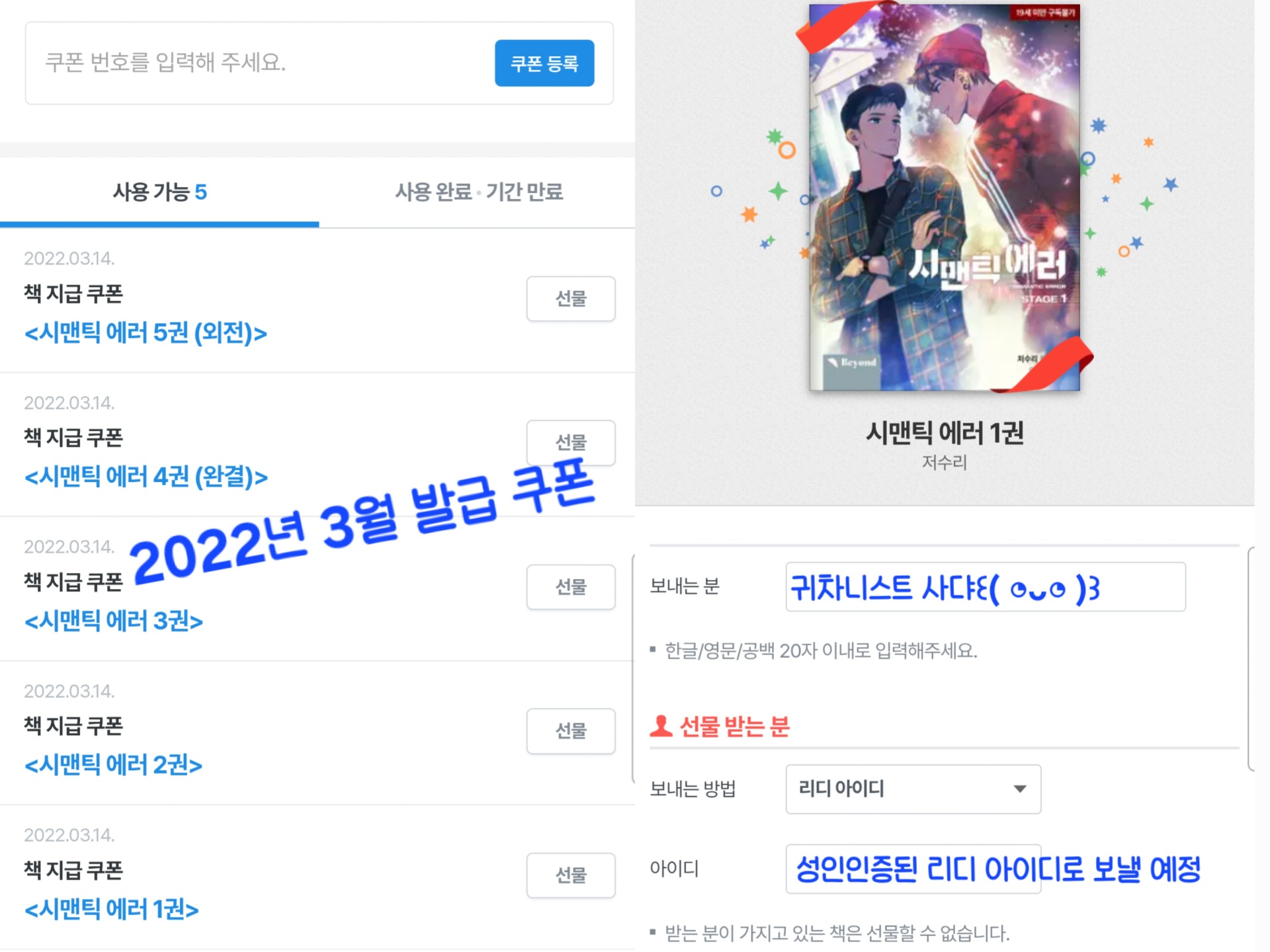Click 선물 for 시맨틱 에러 2권
Image resolution: width=1270 pixels, height=952 pixels.
(x=571, y=731)
